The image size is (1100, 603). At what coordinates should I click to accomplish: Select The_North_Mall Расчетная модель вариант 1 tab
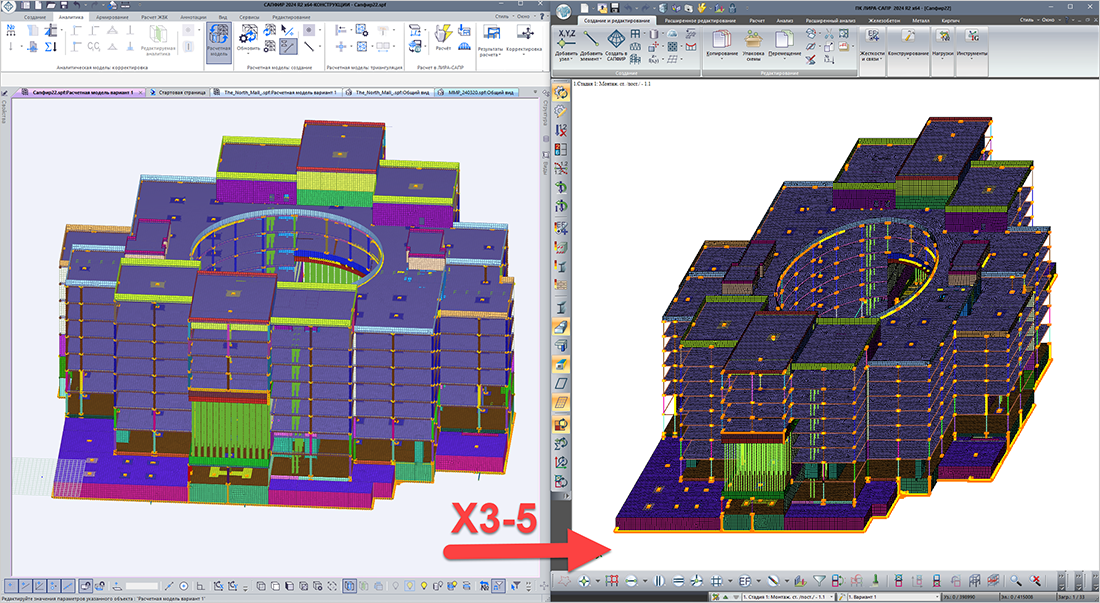click(x=275, y=92)
